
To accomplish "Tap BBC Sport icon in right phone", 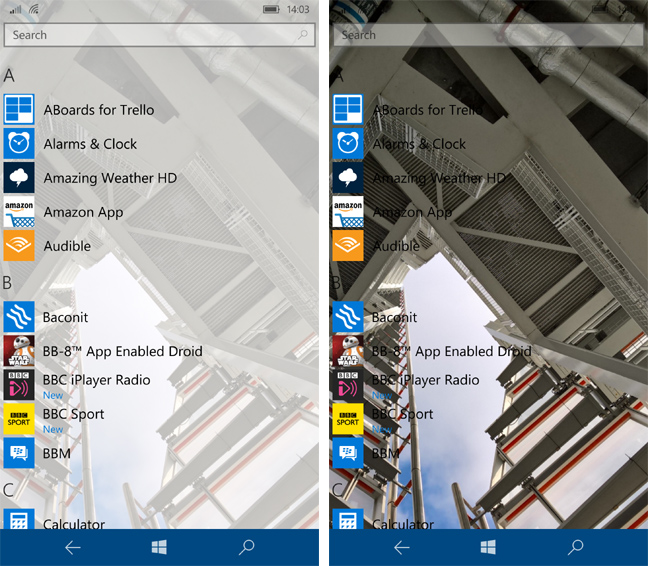I will (x=348, y=419).
